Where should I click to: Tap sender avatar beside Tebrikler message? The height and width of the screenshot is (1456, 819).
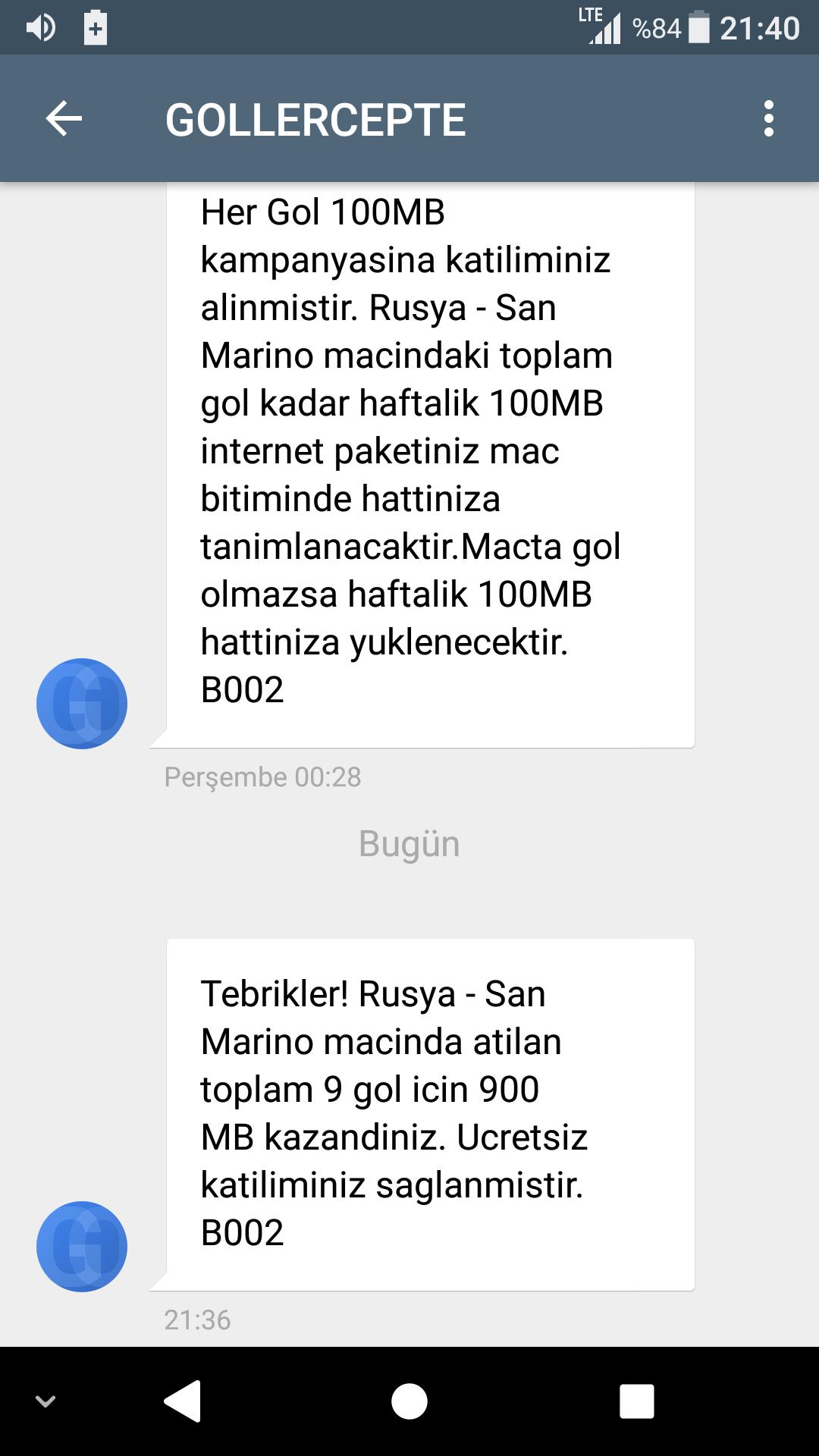pyautogui.click(x=82, y=1247)
